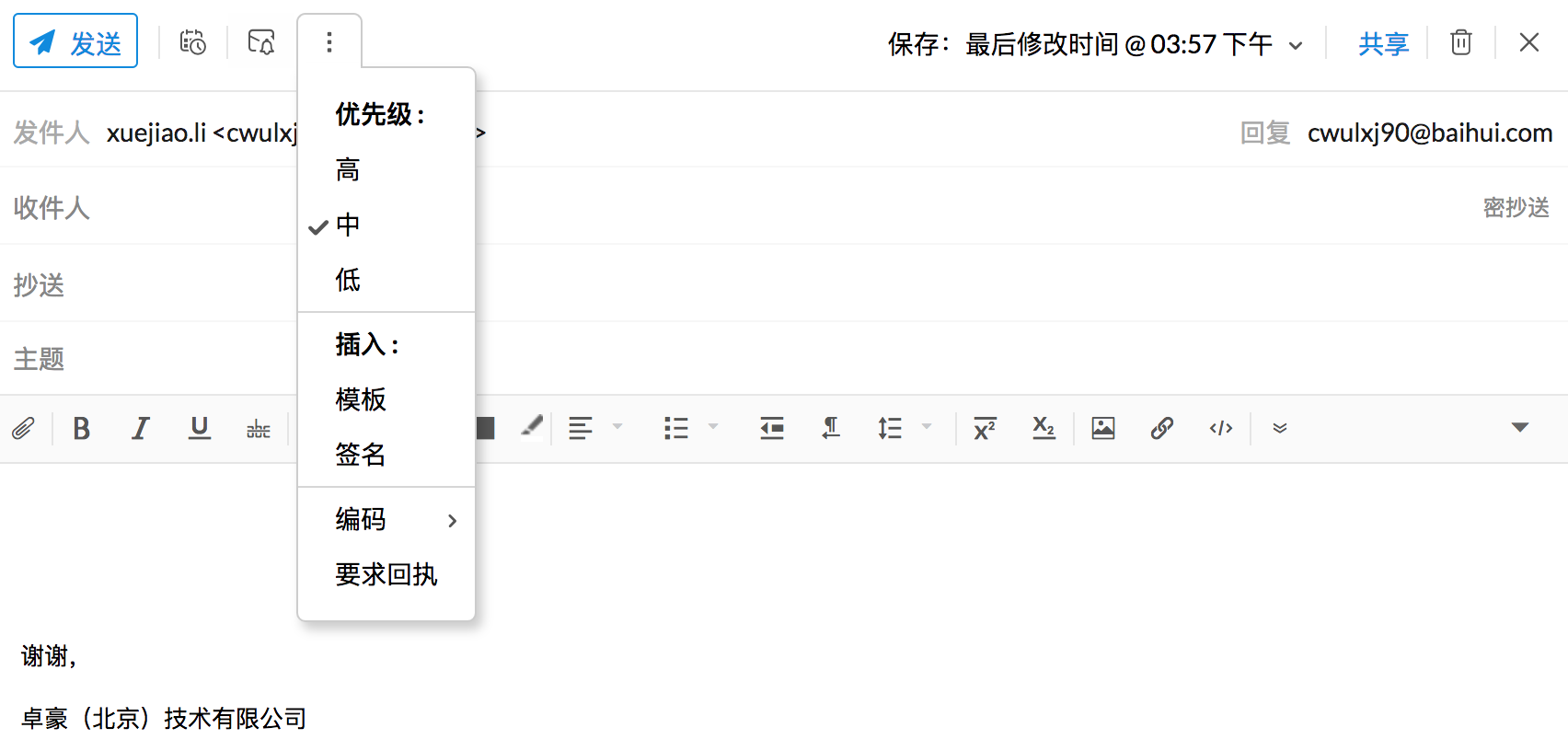The height and width of the screenshot is (751, 1568).
Task: Click the 共享 share link
Action: (x=1383, y=44)
